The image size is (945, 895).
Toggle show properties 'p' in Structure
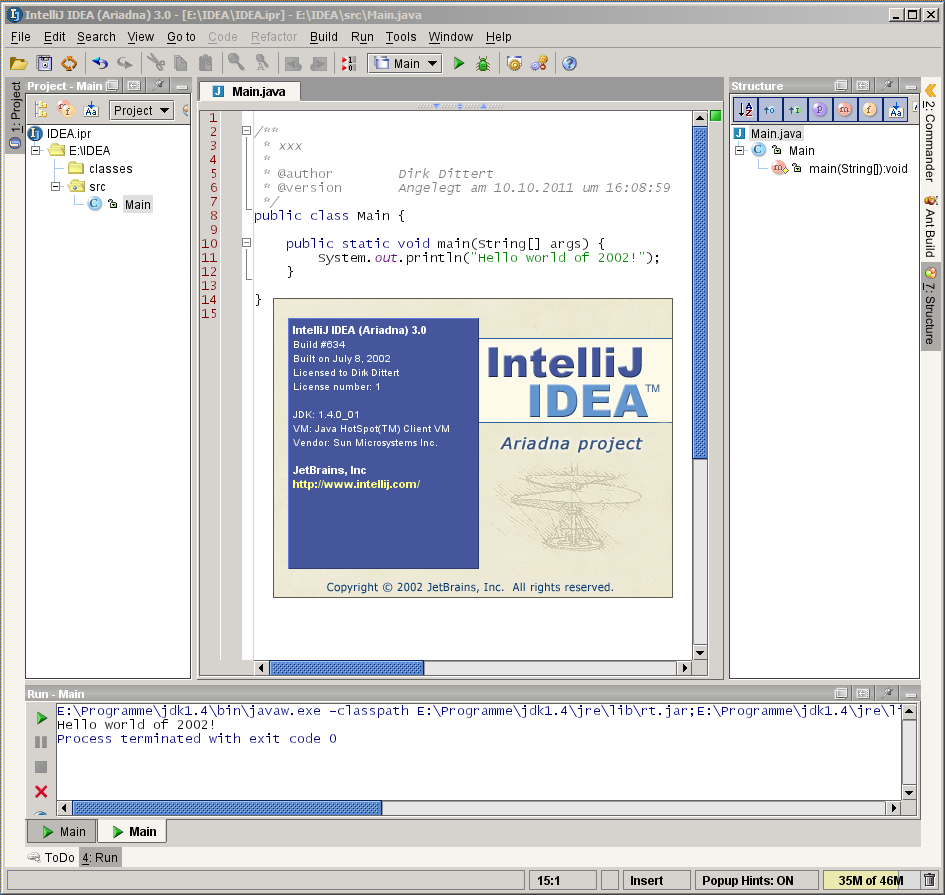click(819, 110)
